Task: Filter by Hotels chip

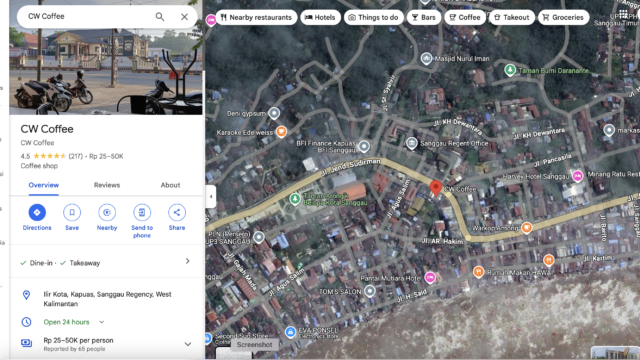Action: [x=320, y=17]
